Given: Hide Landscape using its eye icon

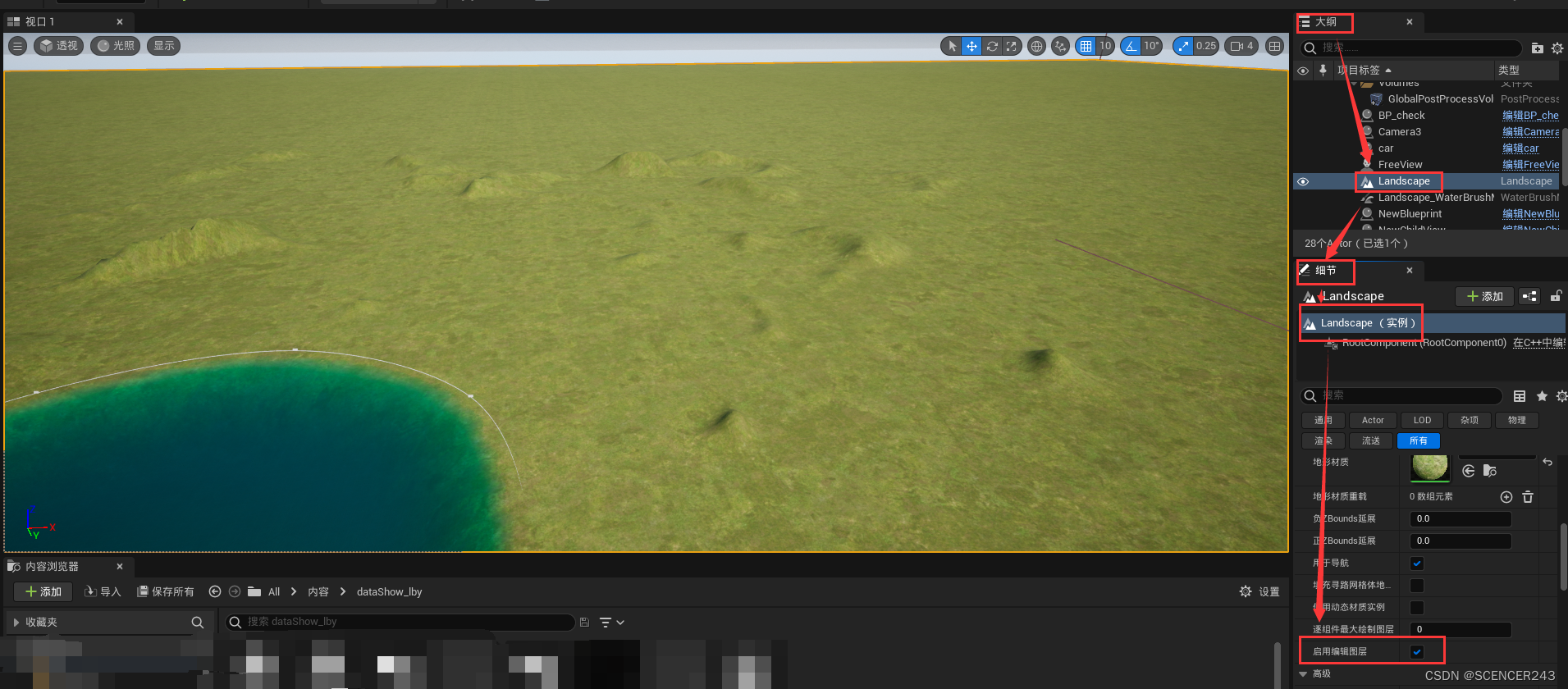Looking at the screenshot, I should tap(1303, 181).
